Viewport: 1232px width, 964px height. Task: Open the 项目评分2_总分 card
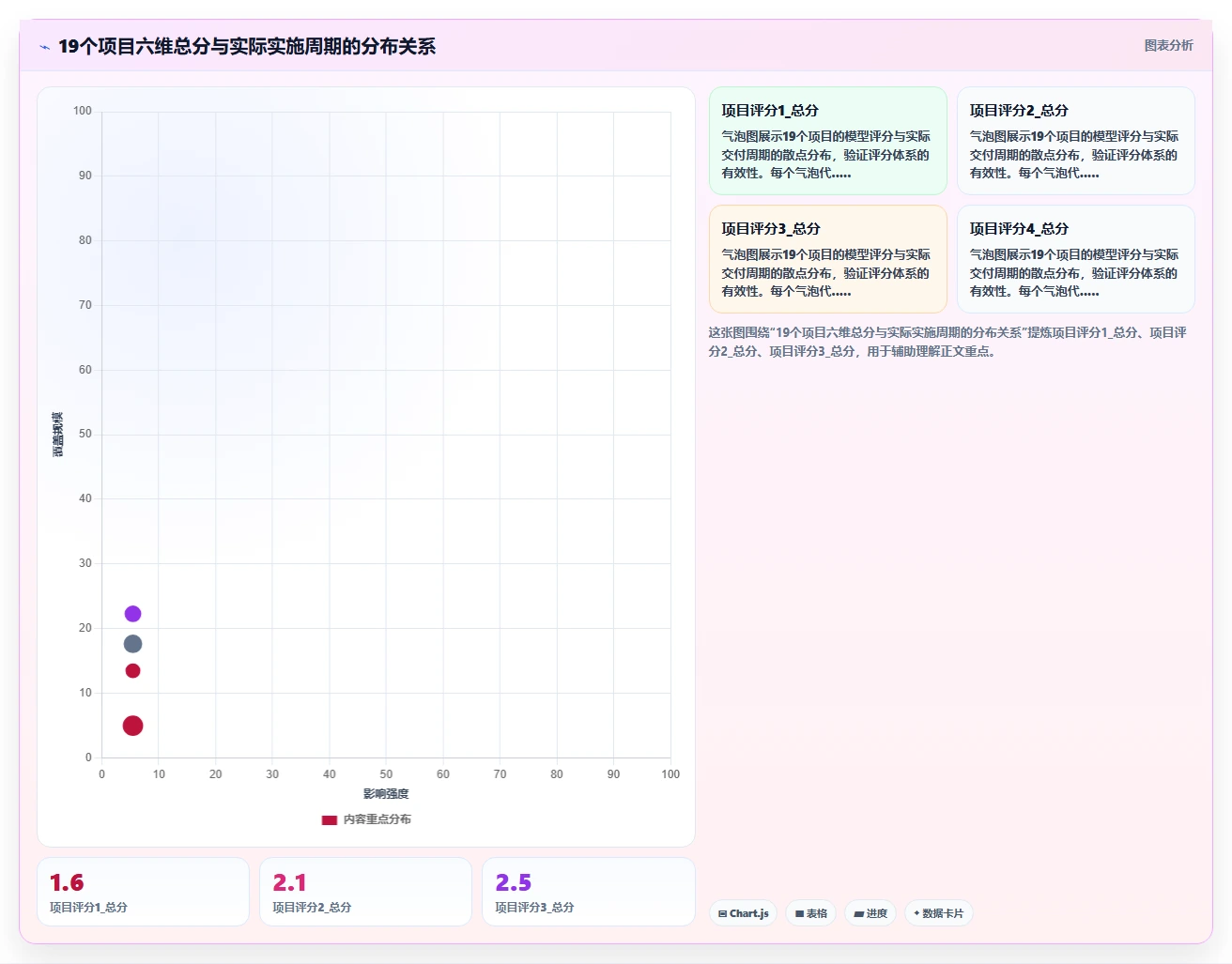point(1075,141)
